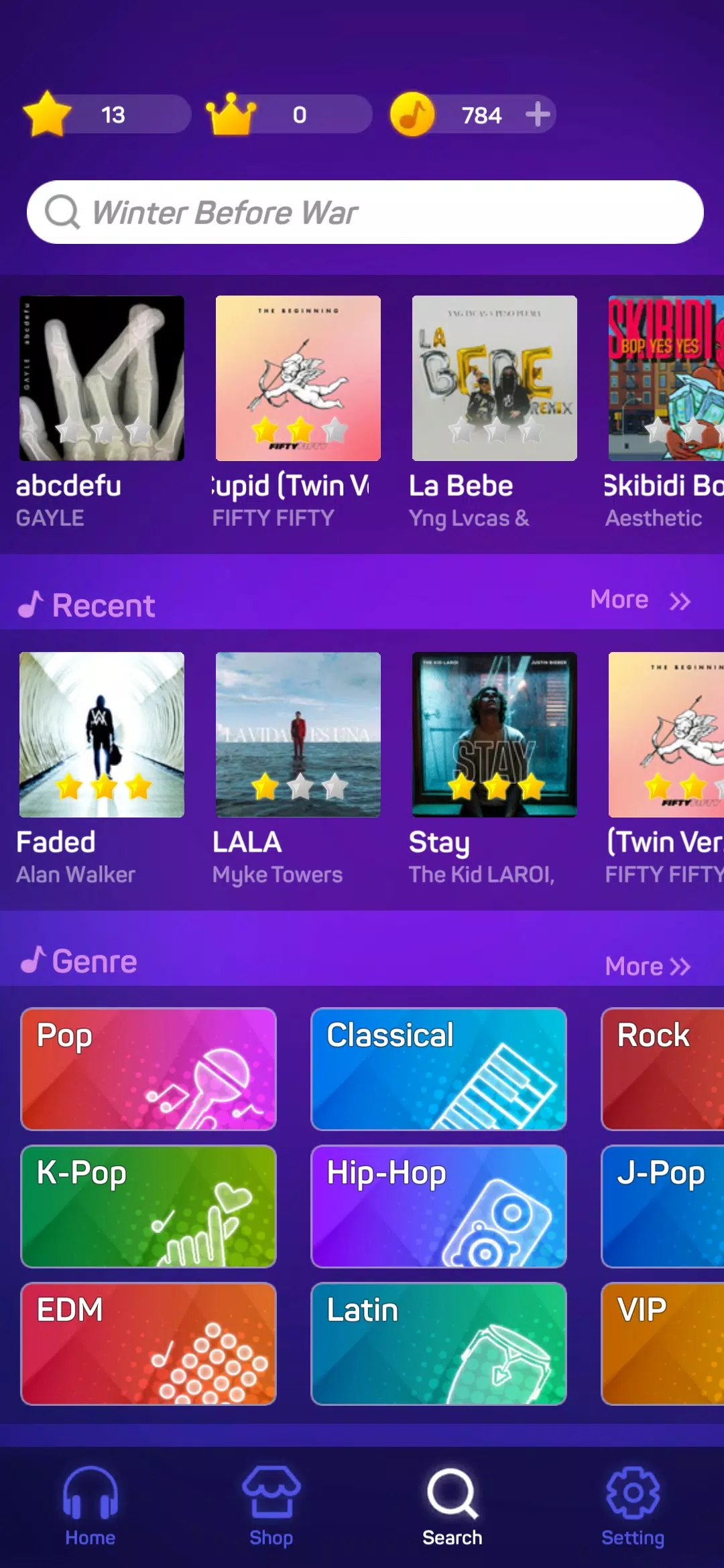
Task: Tap the music coin icon
Action: tap(412, 114)
